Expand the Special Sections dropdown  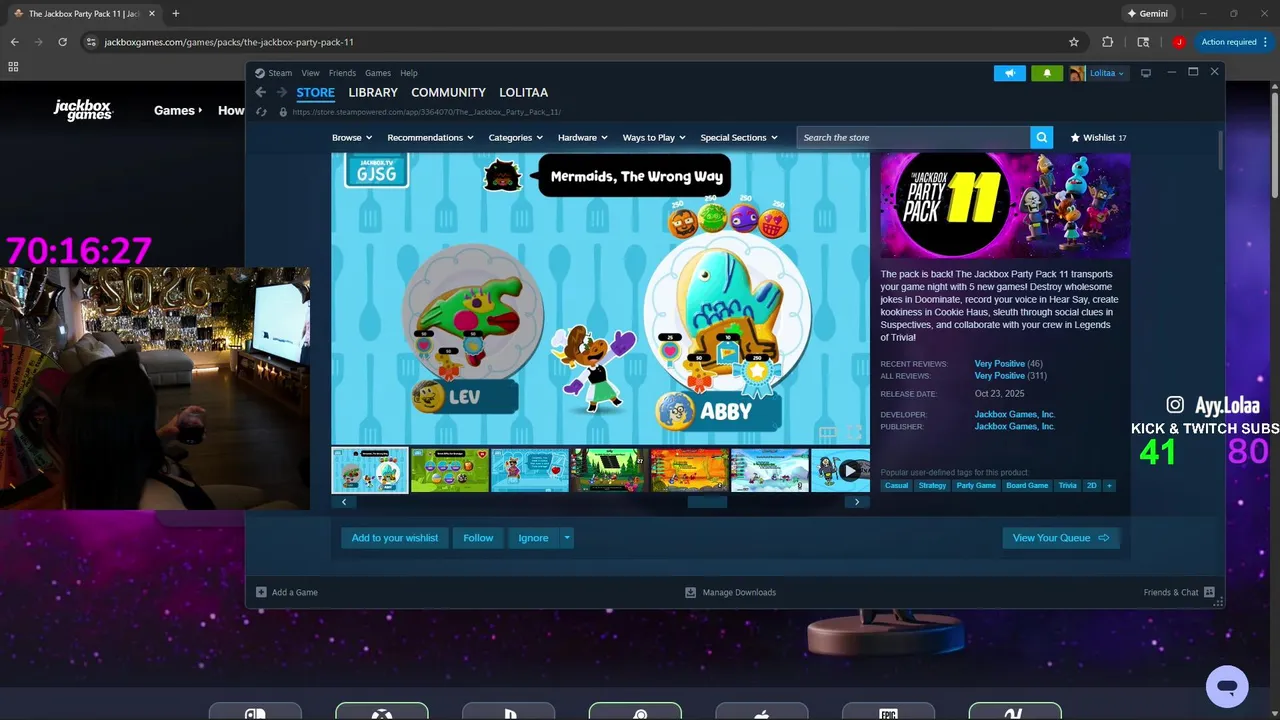coord(739,138)
